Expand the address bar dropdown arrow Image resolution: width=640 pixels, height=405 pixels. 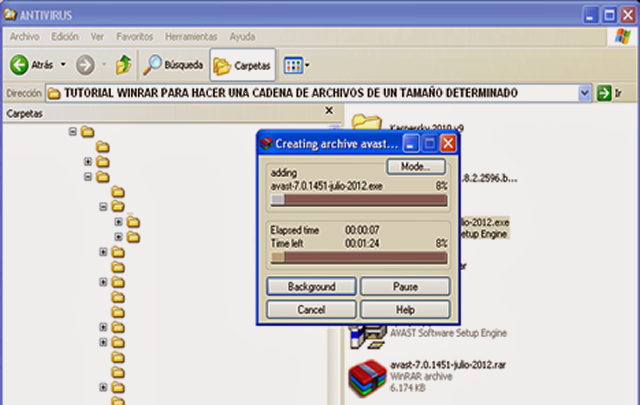click(x=584, y=93)
